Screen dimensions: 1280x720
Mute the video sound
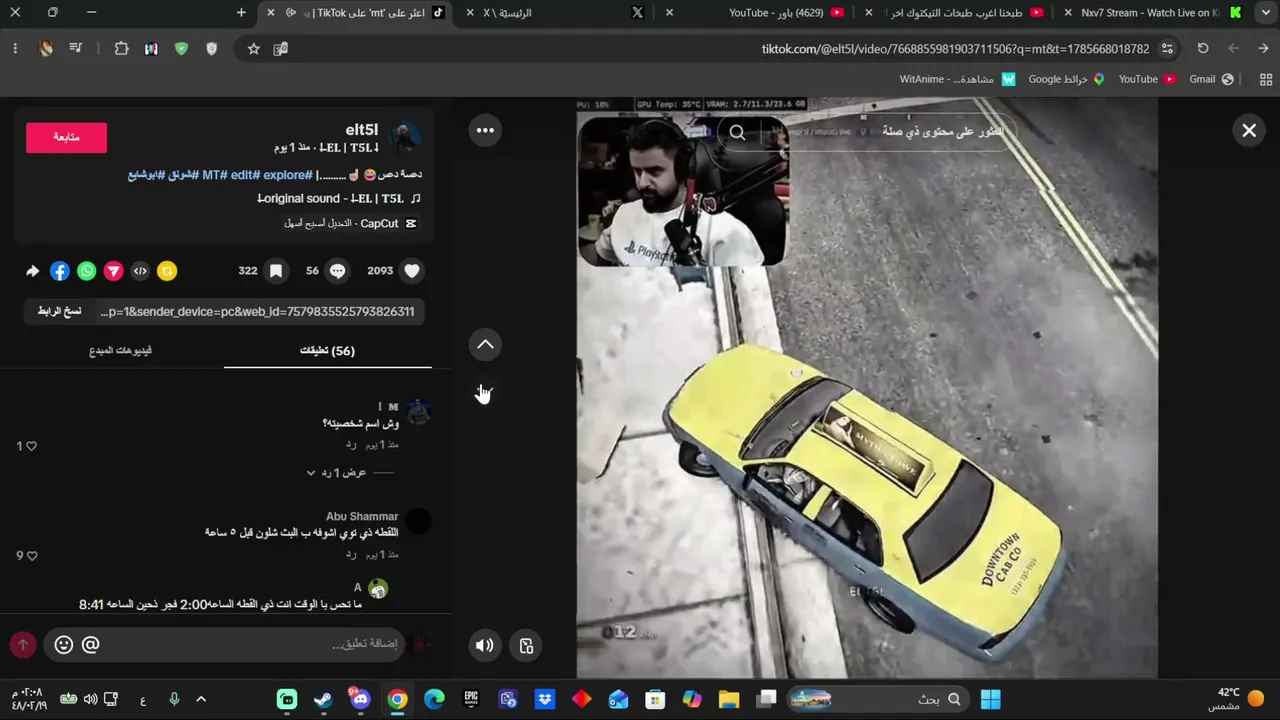pos(485,646)
